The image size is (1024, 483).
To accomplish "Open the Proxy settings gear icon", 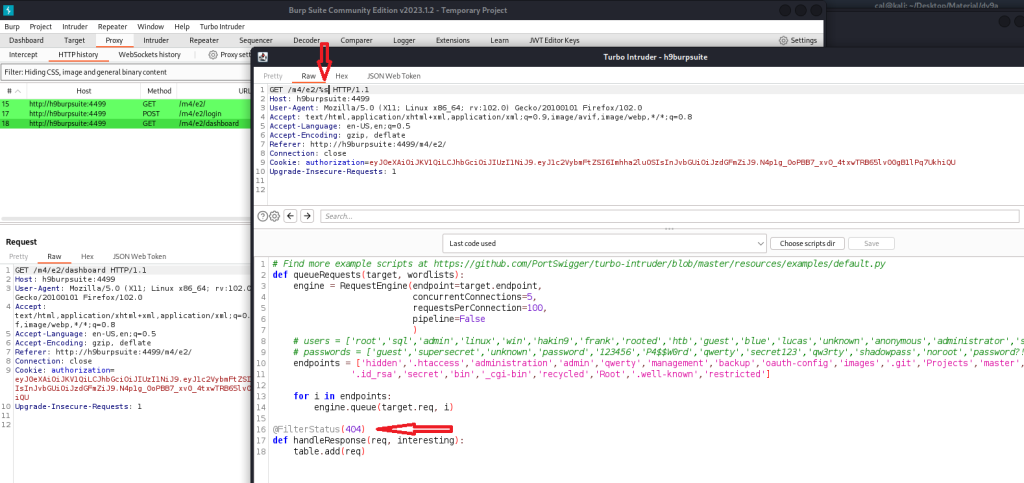I will click(213, 55).
